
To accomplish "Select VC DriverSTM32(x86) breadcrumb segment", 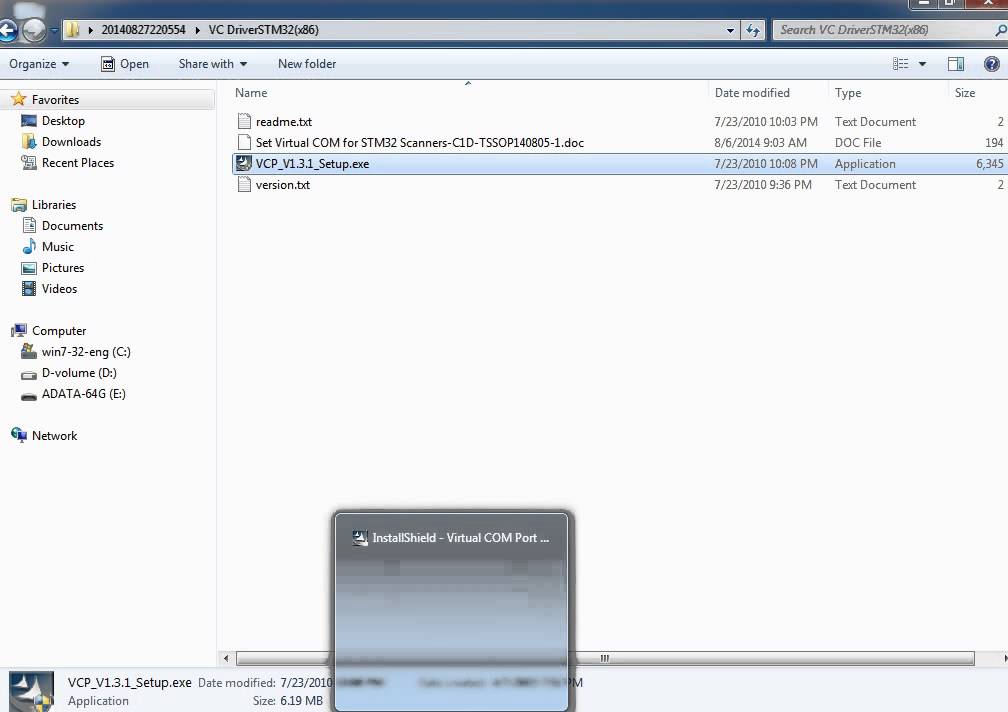I will [264, 30].
